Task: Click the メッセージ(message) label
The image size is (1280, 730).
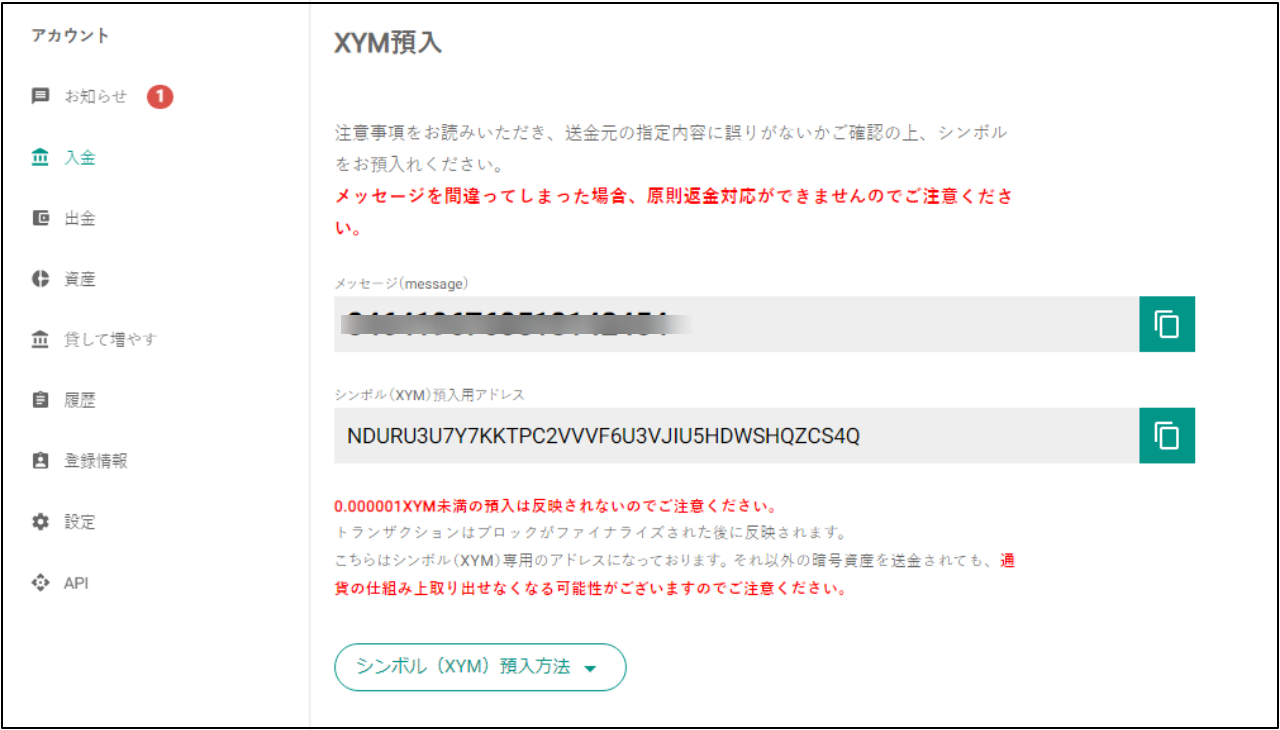Action: 401,284
